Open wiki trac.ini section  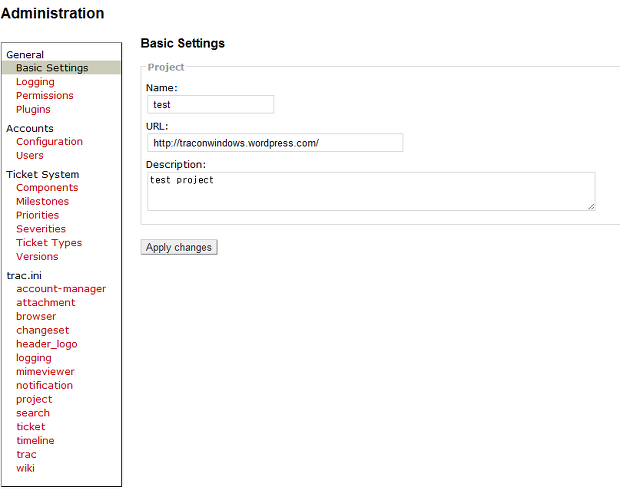tap(25, 468)
